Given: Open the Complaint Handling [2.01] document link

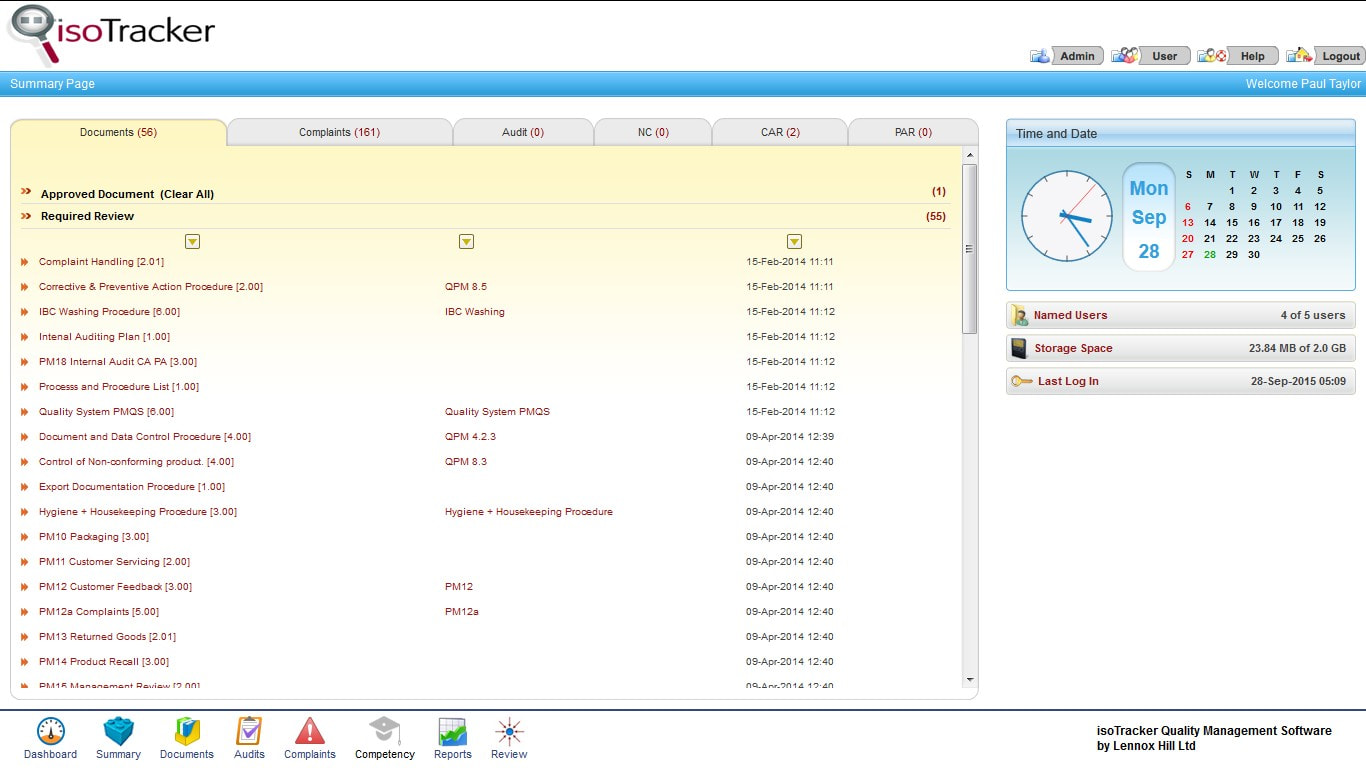Looking at the screenshot, I should point(101,262).
